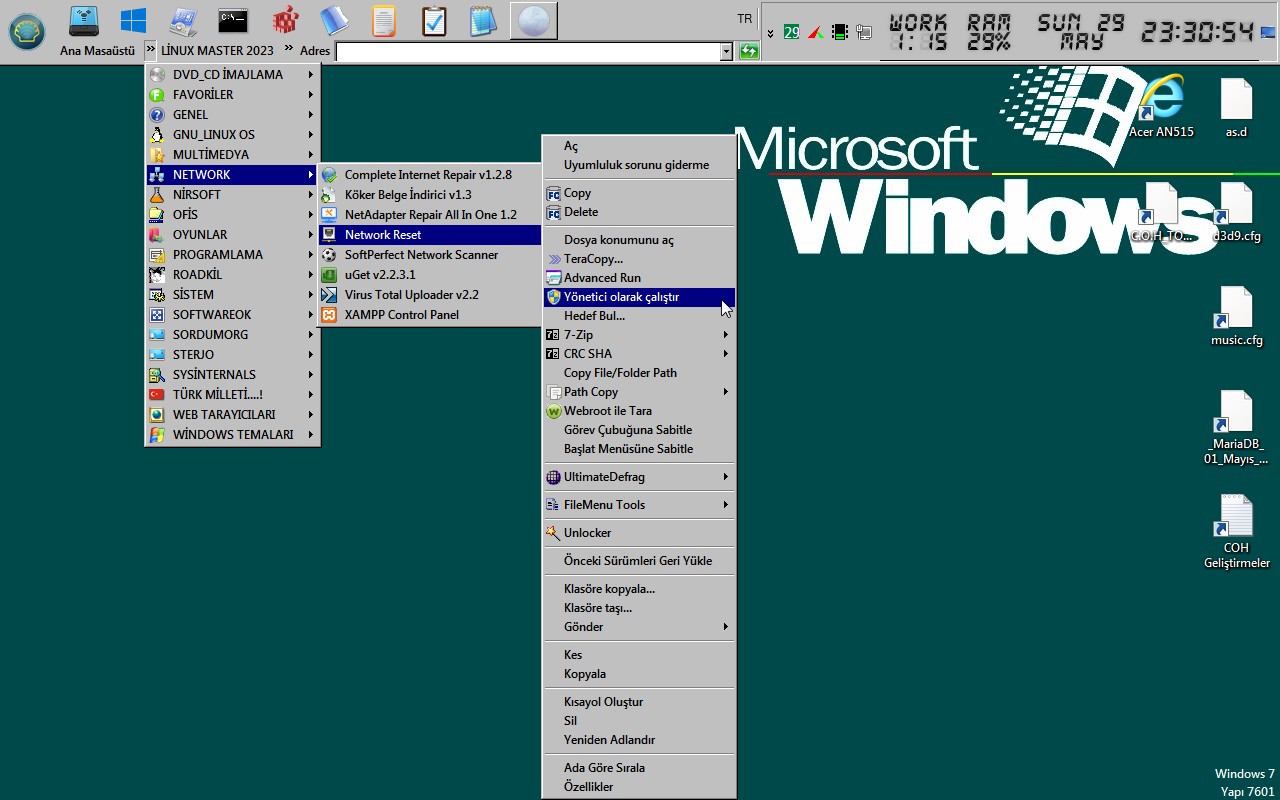This screenshot has width=1280, height=800.
Task: Select the MariaDB desktop shortcut
Action: pos(1237,428)
